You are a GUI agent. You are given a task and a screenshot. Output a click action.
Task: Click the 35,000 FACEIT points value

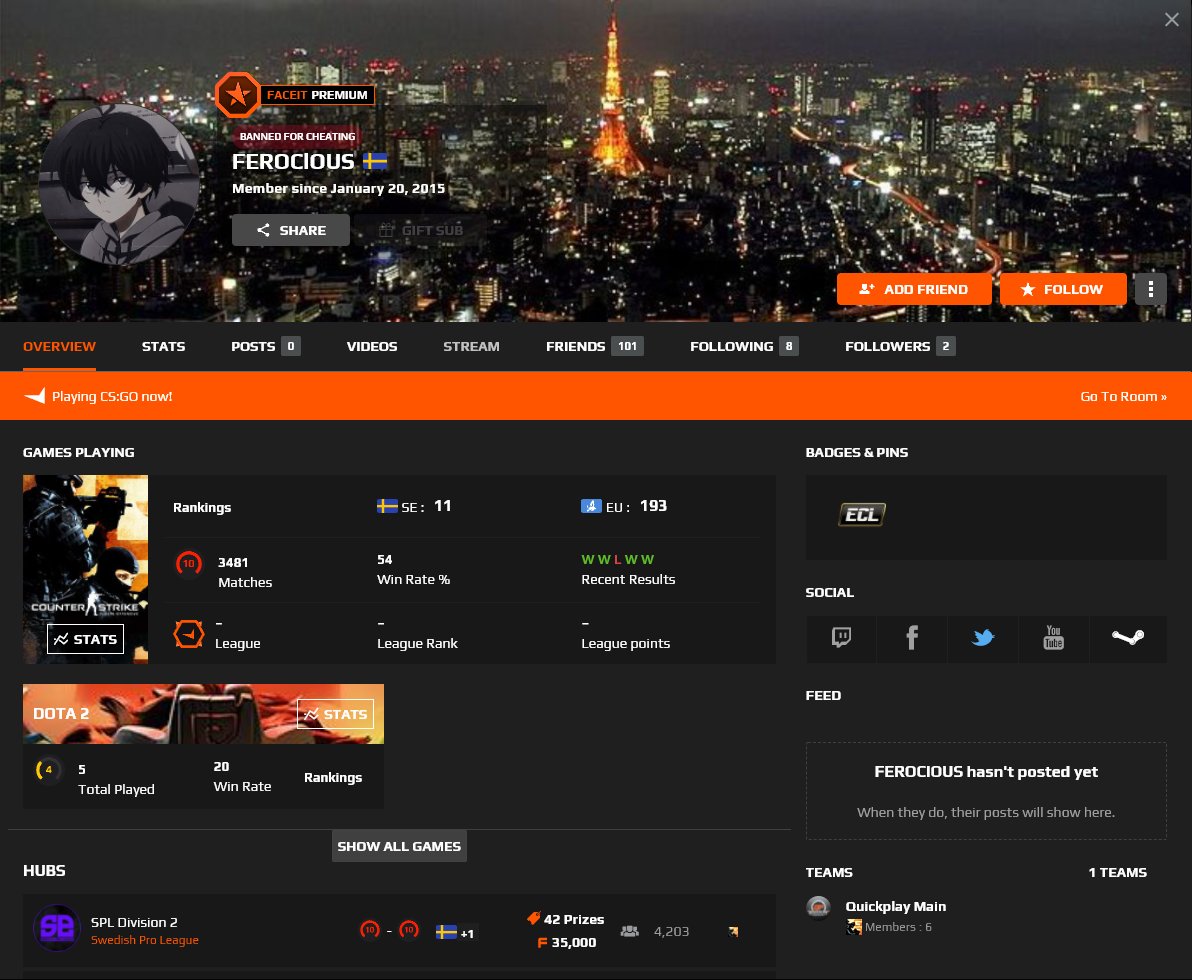tap(574, 943)
